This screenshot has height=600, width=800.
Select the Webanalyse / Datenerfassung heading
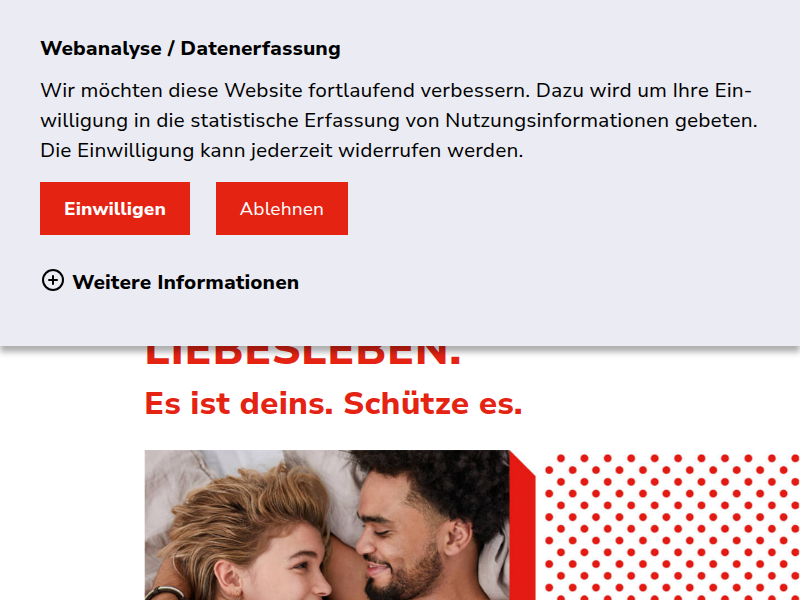(190, 48)
